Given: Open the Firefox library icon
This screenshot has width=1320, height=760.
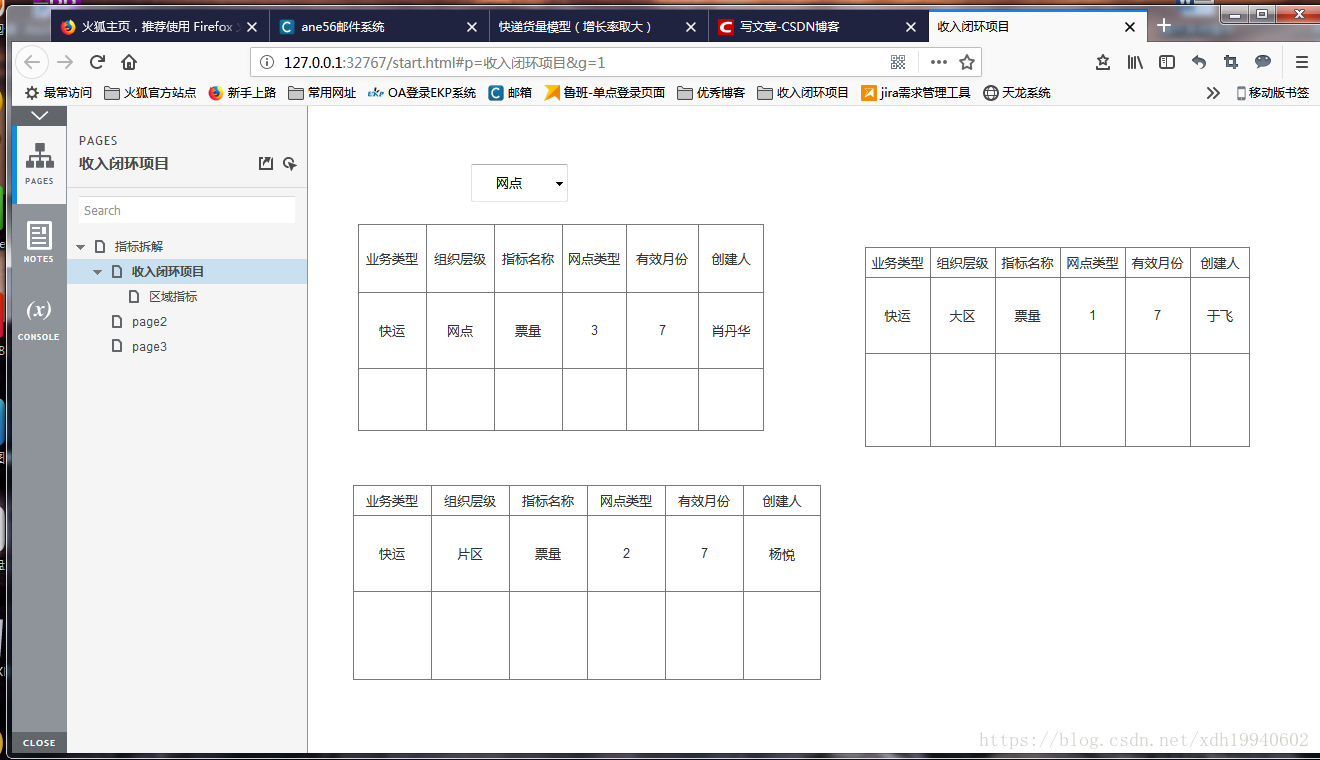Looking at the screenshot, I should click(1135, 62).
